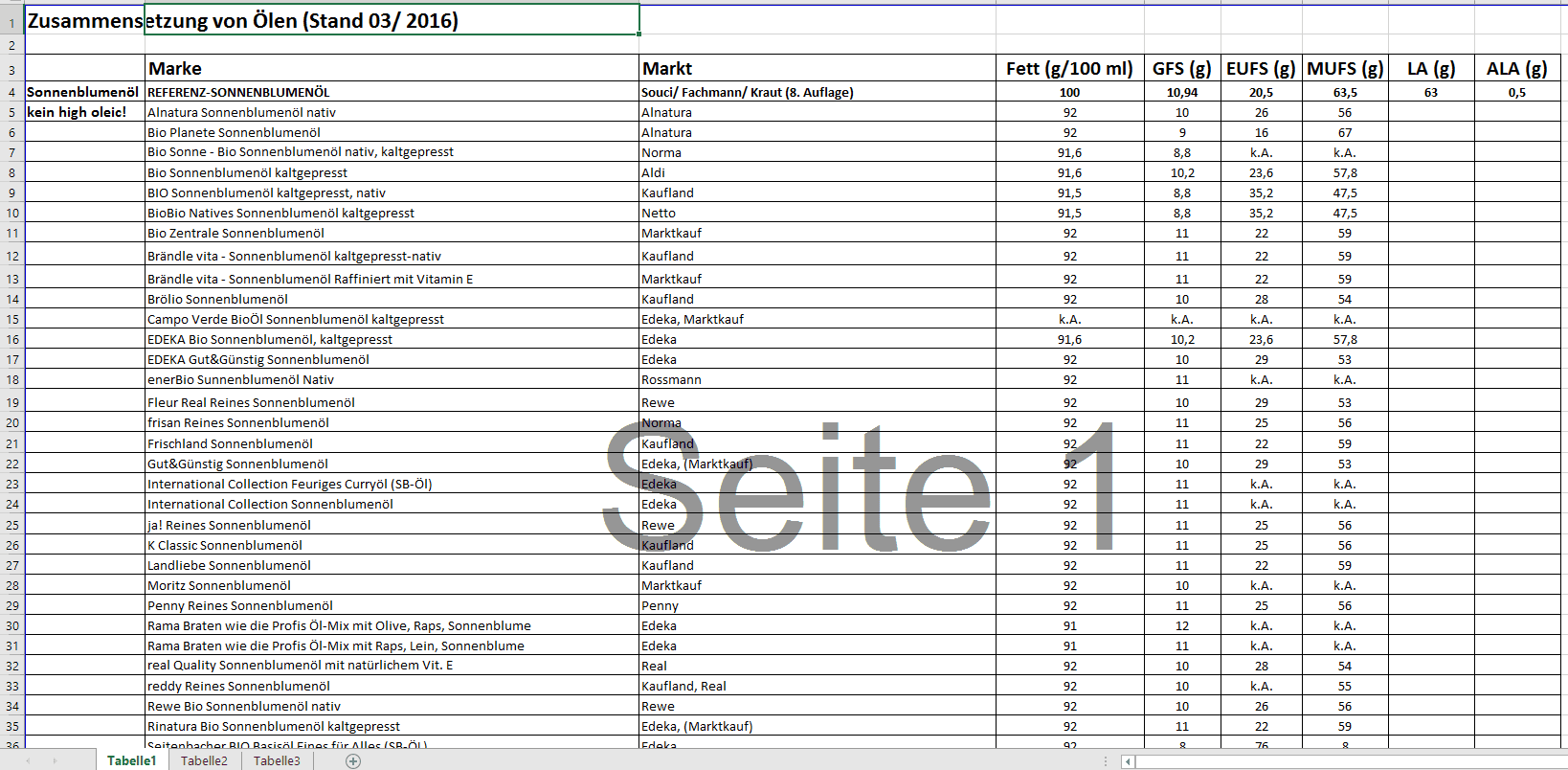This screenshot has height=770, width=1568.
Task: Select 'enerBio Sunnenblumenöl Nativ' cell
Action: pyautogui.click(x=392, y=379)
